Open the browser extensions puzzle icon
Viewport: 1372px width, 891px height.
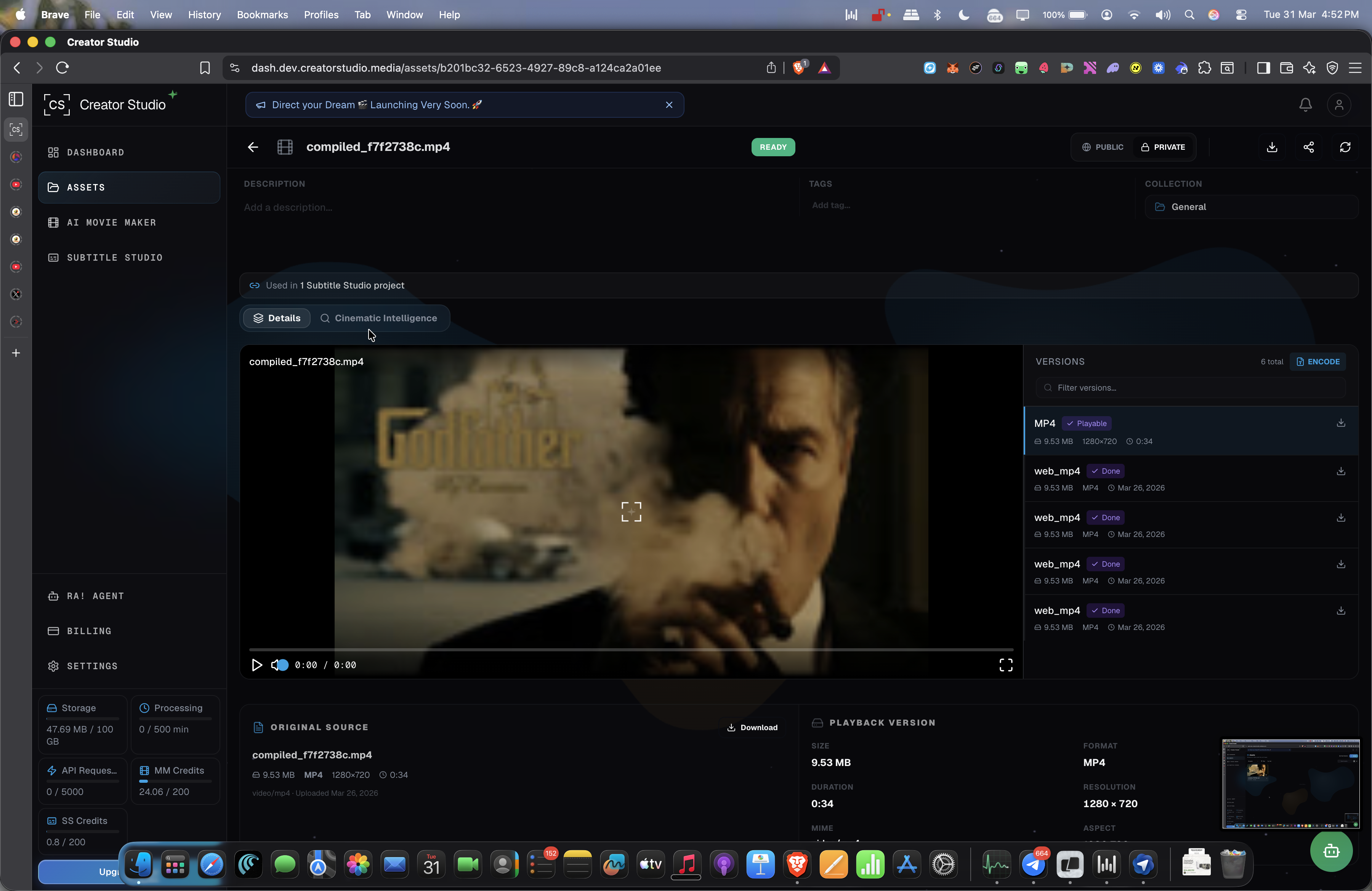[x=1204, y=68]
